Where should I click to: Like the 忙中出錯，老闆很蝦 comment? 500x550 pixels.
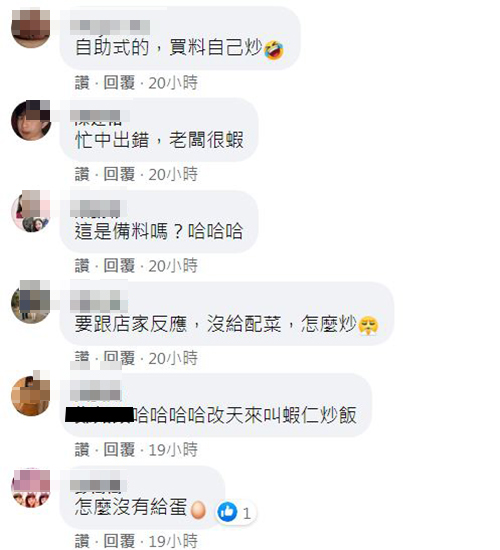click(82, 174)
